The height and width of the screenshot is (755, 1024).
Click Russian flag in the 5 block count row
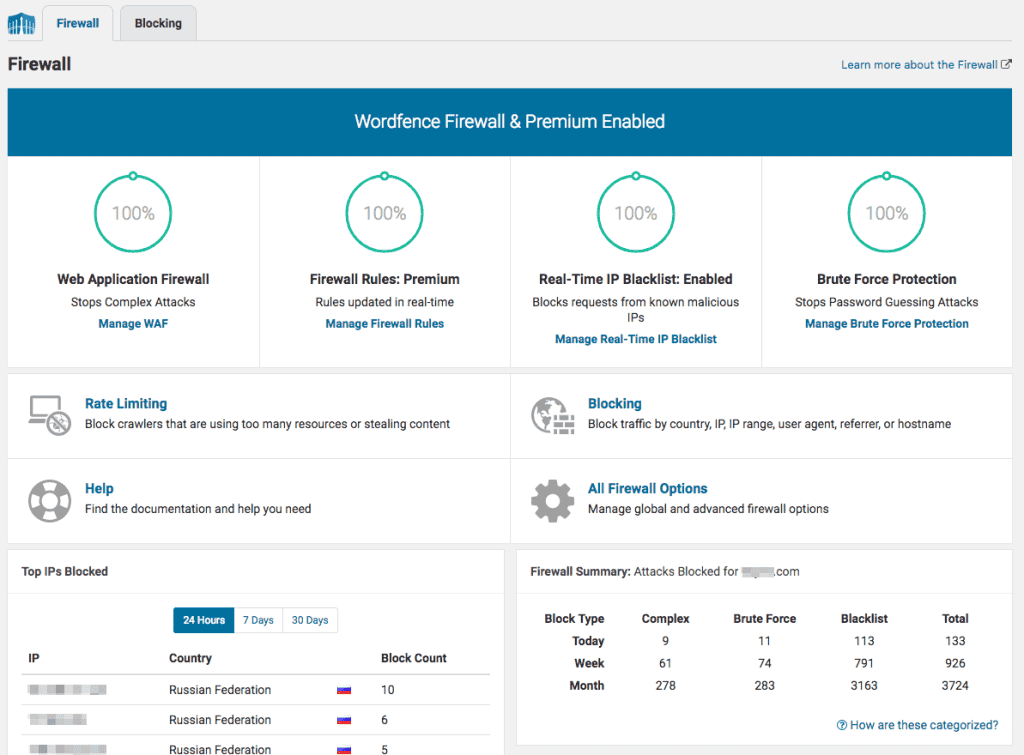(344, 750)
